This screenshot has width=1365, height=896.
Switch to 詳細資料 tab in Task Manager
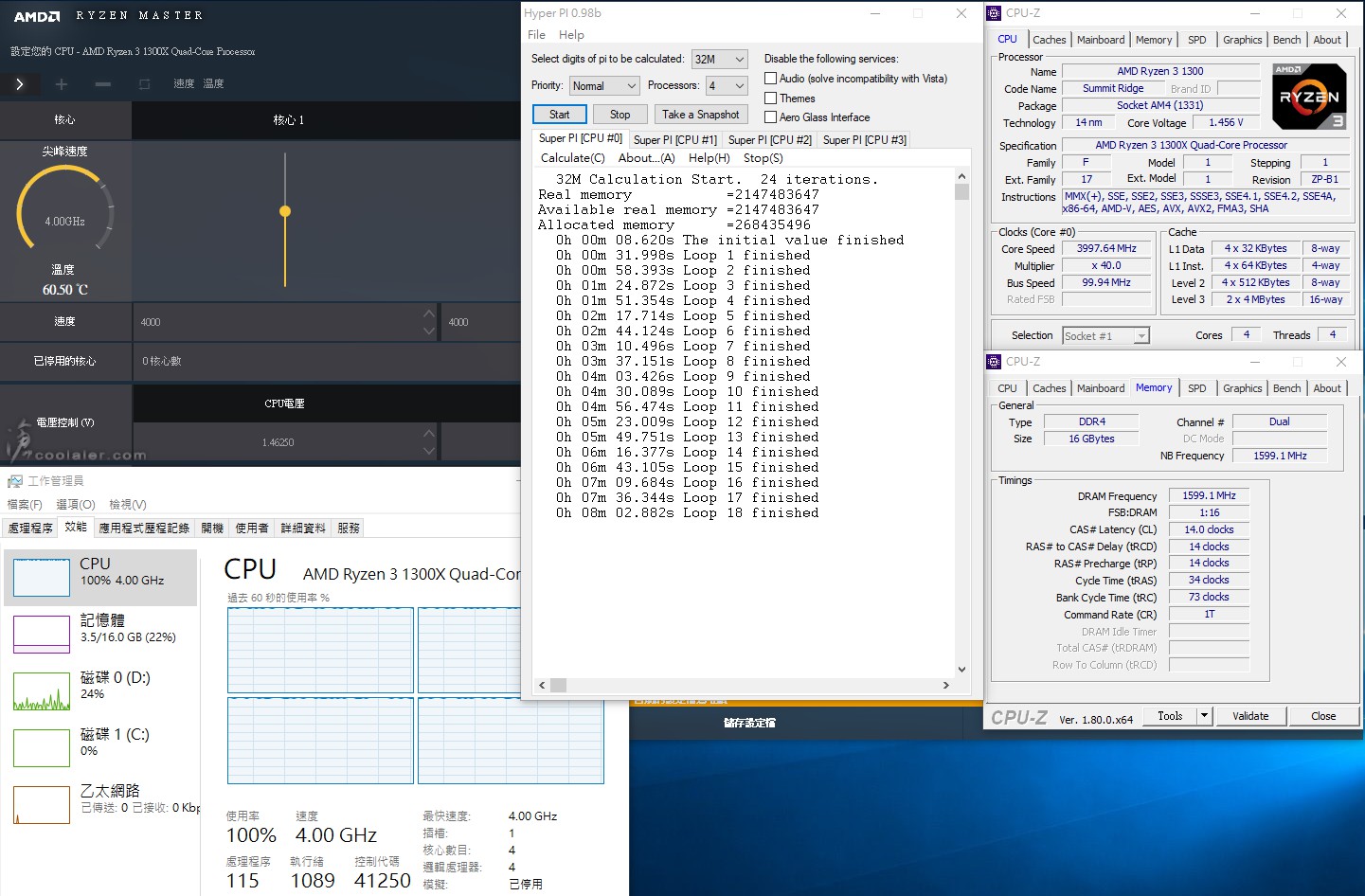pyautogui.click(x=303, y=529)
